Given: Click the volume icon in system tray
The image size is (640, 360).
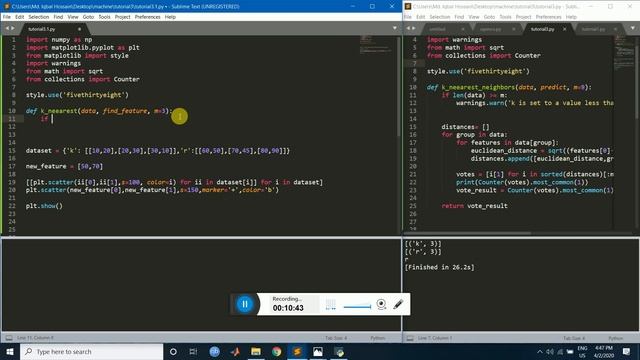Looking at the screenshot, I should (550, 351).
